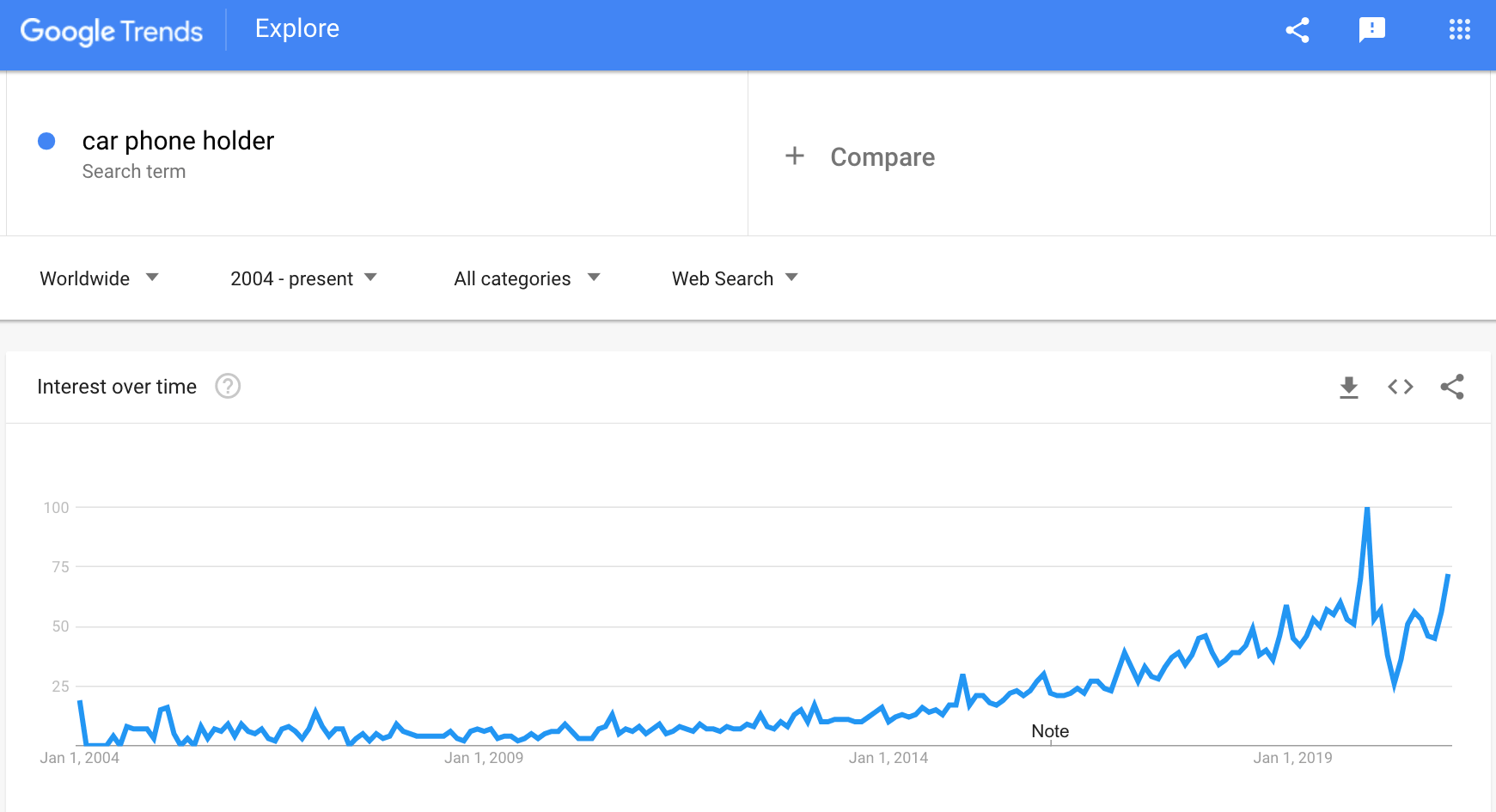
Task: Go to the Explore section
Action: point(297,28)
